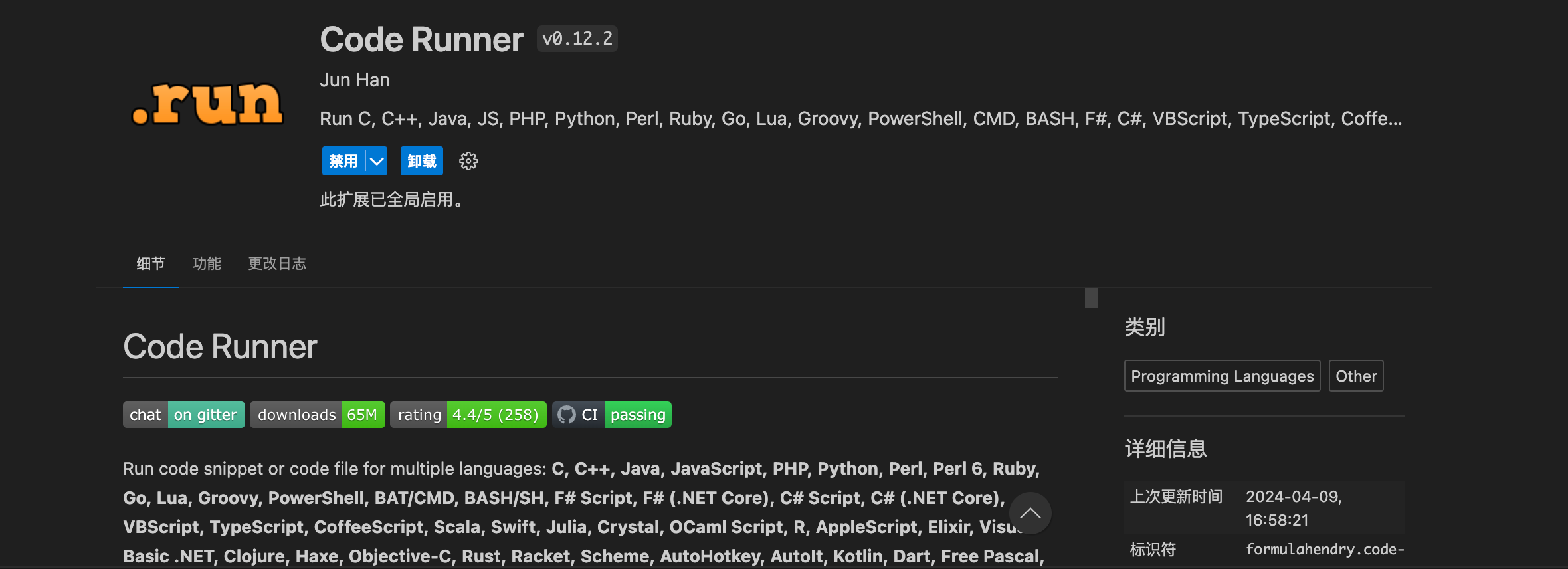Select the Programming Languages category
This screenshot has width=1568, height=569.
pyautogui.click(x=1221, y=376)
